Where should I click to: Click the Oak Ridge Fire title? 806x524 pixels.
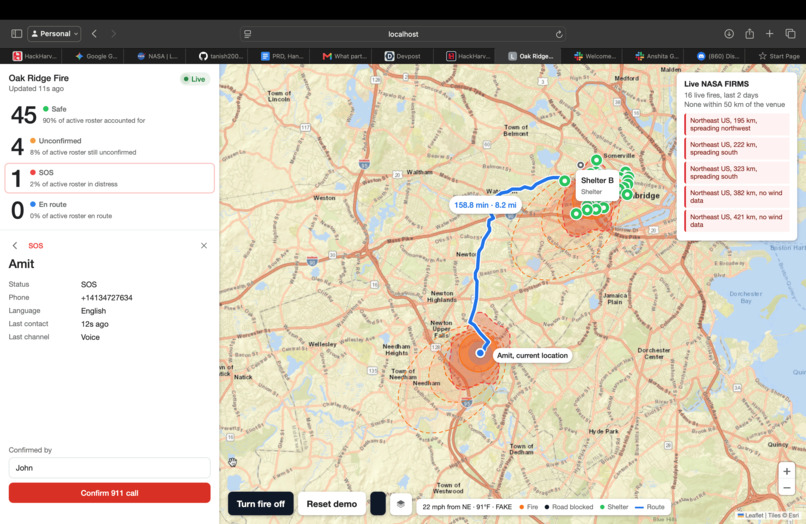pyautogui.click(x=39, y=78)
